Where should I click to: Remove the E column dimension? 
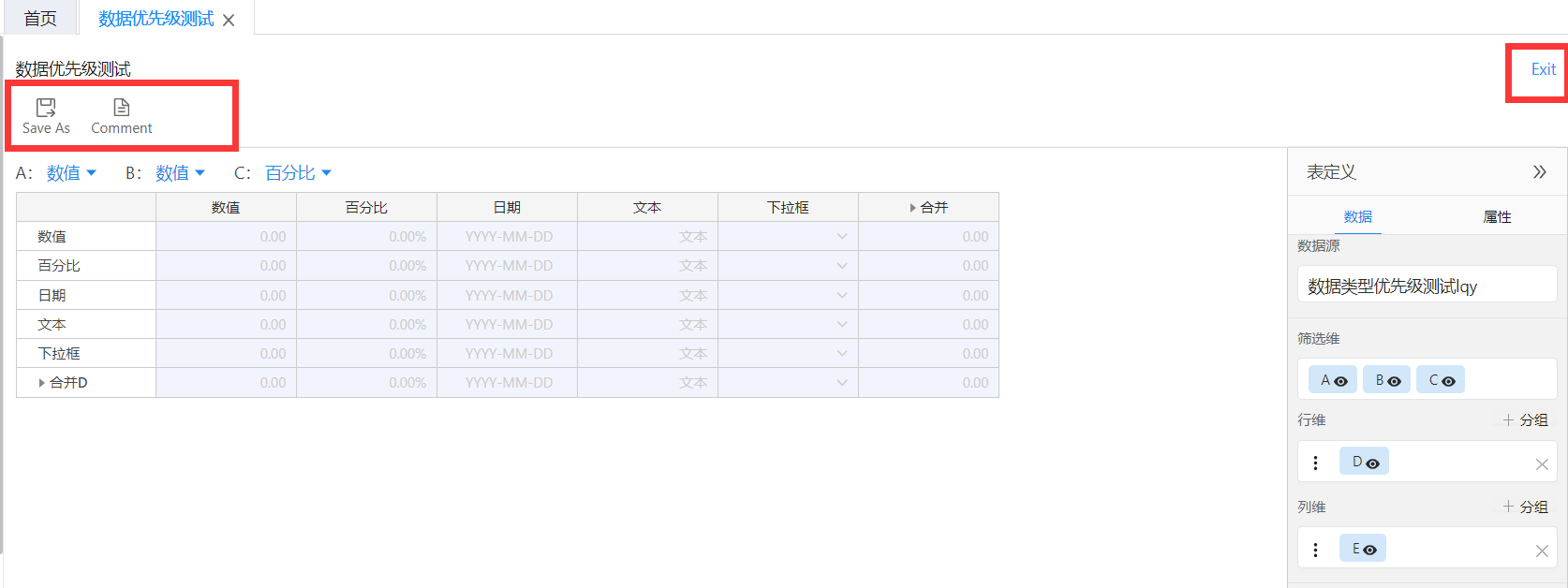click(1542, 551)
